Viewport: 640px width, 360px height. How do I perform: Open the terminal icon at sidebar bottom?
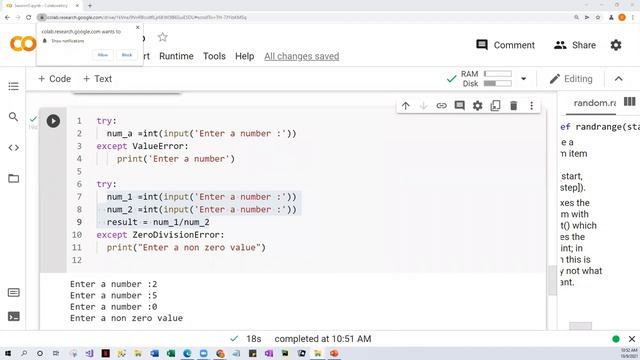coord(13,316)
